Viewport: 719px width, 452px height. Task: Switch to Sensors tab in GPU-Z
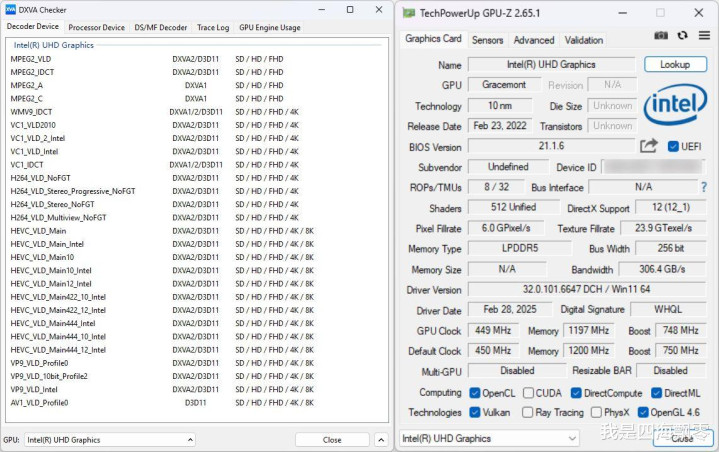pos(487,40)
